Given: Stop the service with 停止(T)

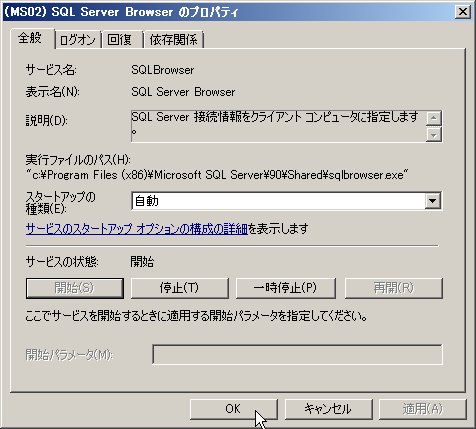Looking at the screenshot, I should pyautogui.click(x=180, y=288).
